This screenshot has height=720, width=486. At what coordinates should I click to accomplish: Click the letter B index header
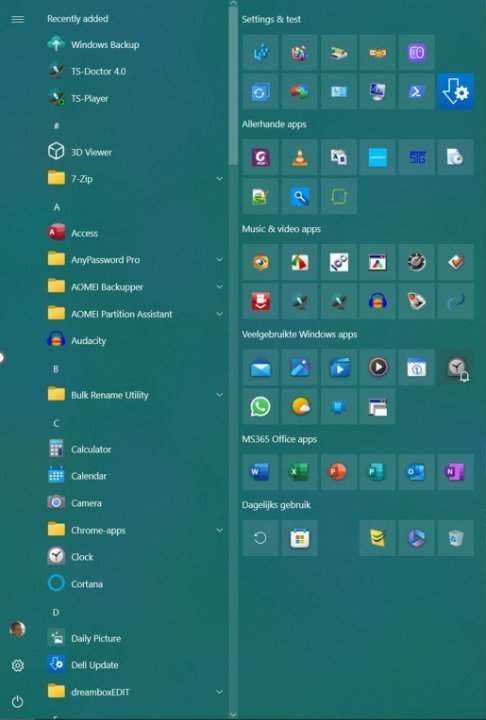(x=56, y=369)
